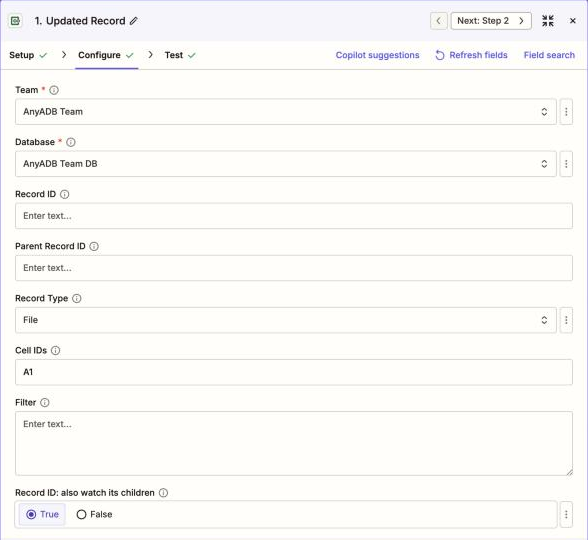
Task: Show info tooltip for Record ID field
Action: tap(64, 194)
